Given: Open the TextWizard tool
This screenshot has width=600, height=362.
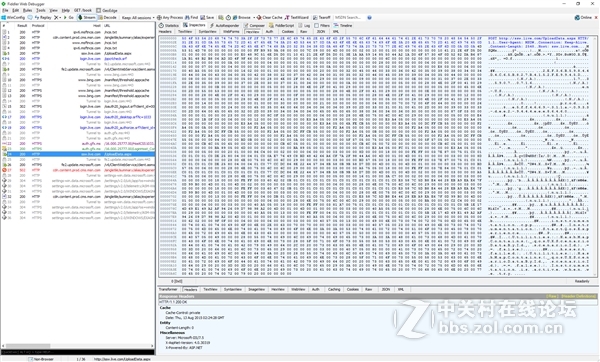Looking at the screenshot, I should [297, 18].
